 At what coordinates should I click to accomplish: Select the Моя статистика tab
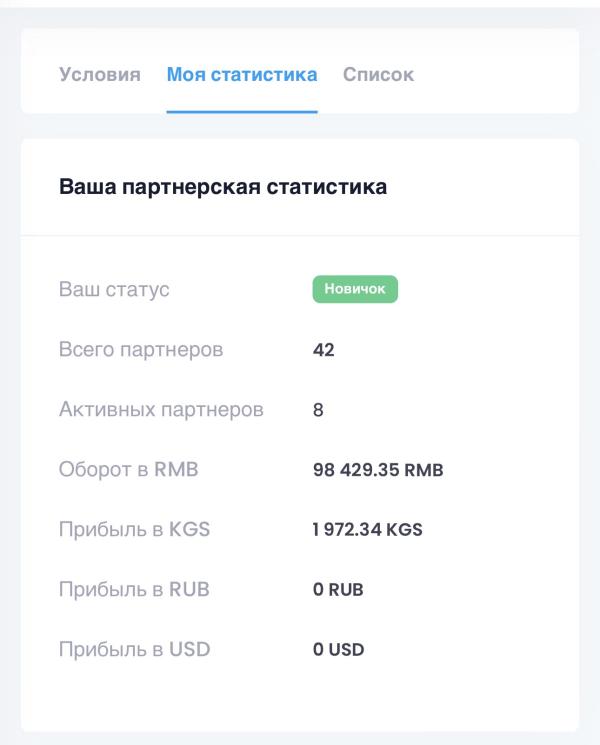point(242,75)
